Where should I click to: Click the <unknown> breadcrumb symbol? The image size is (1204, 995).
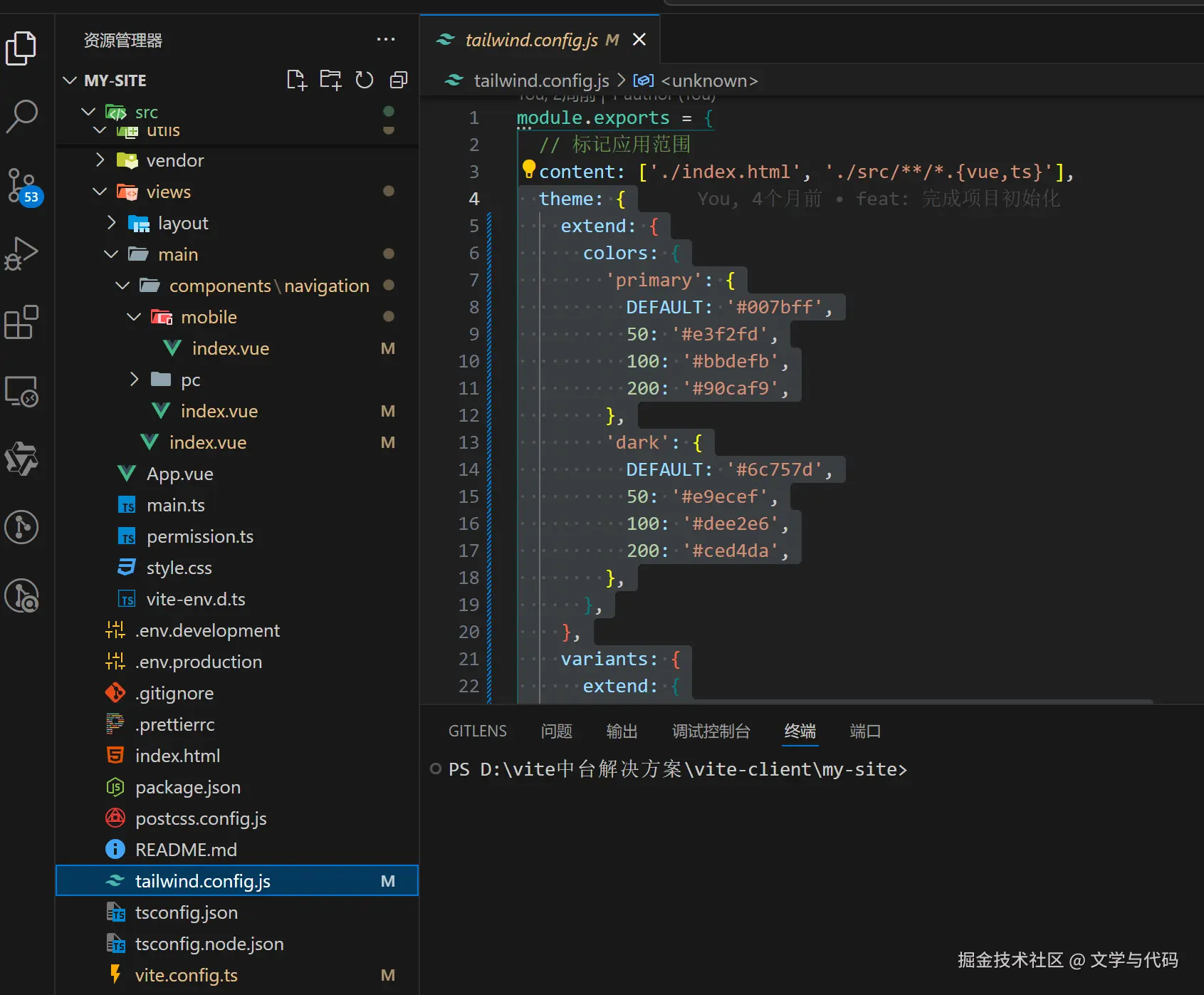point(709,80)
